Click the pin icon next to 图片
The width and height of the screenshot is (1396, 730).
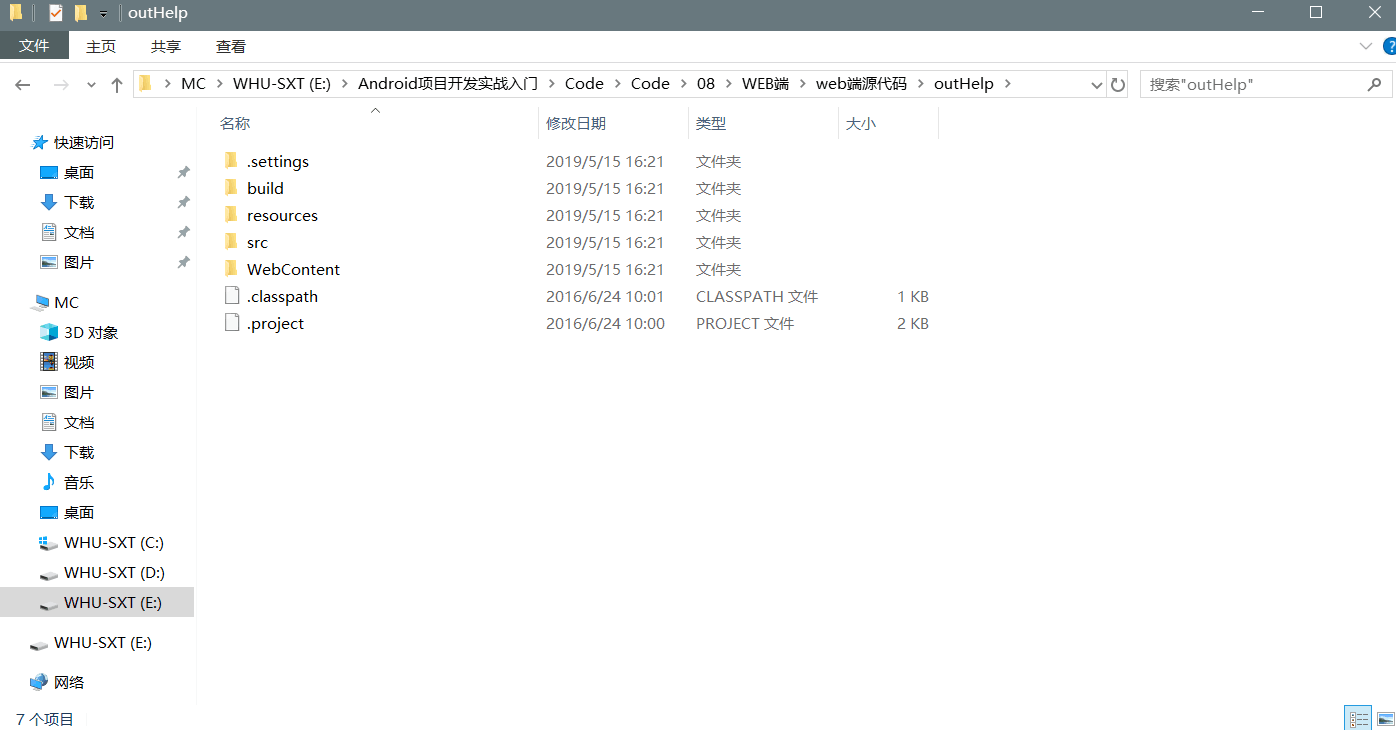(x=183, y=262)
